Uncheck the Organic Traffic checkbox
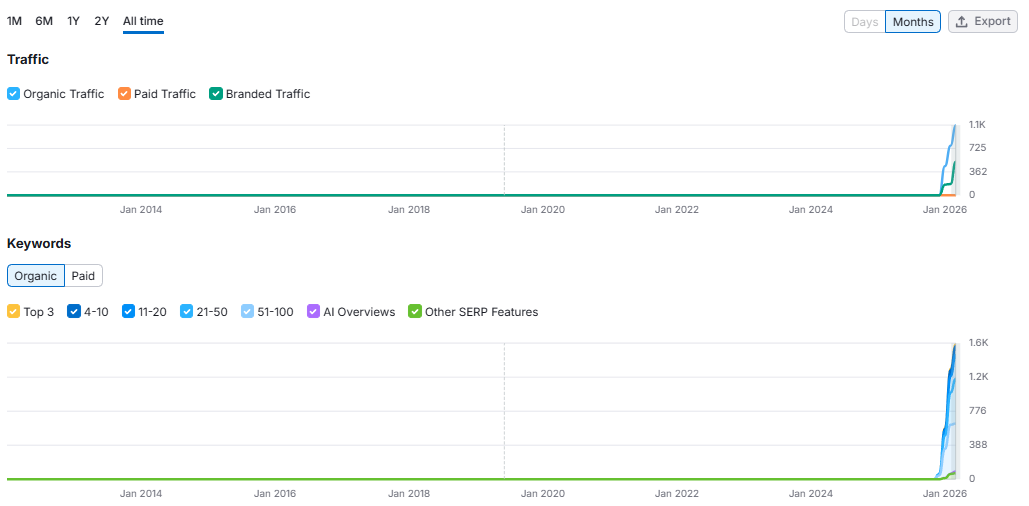This screenshot has width=1029, height=506. tap(14, 94)
